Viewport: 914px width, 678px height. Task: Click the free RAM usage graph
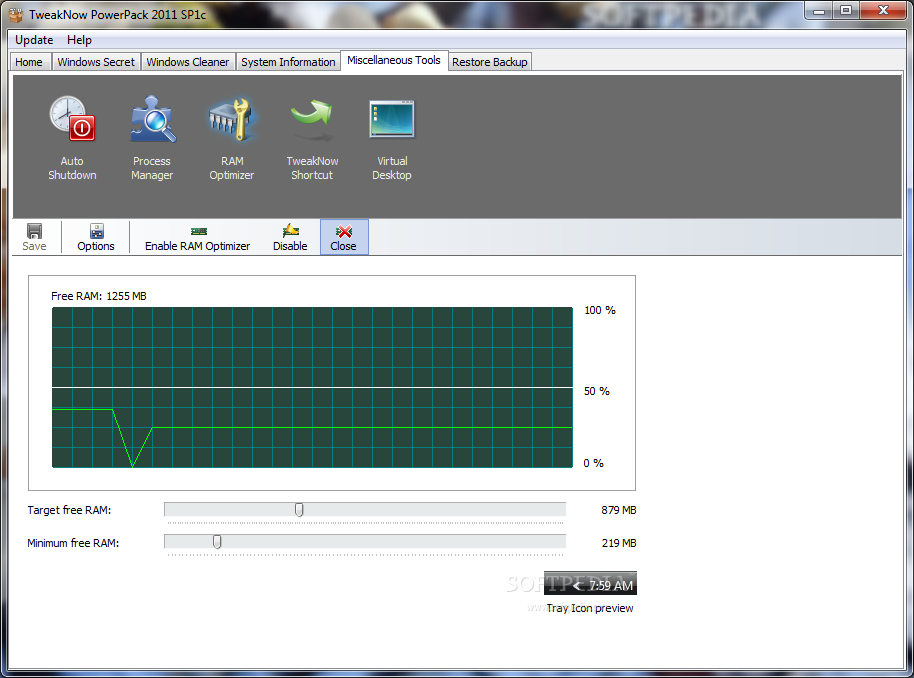312,387
